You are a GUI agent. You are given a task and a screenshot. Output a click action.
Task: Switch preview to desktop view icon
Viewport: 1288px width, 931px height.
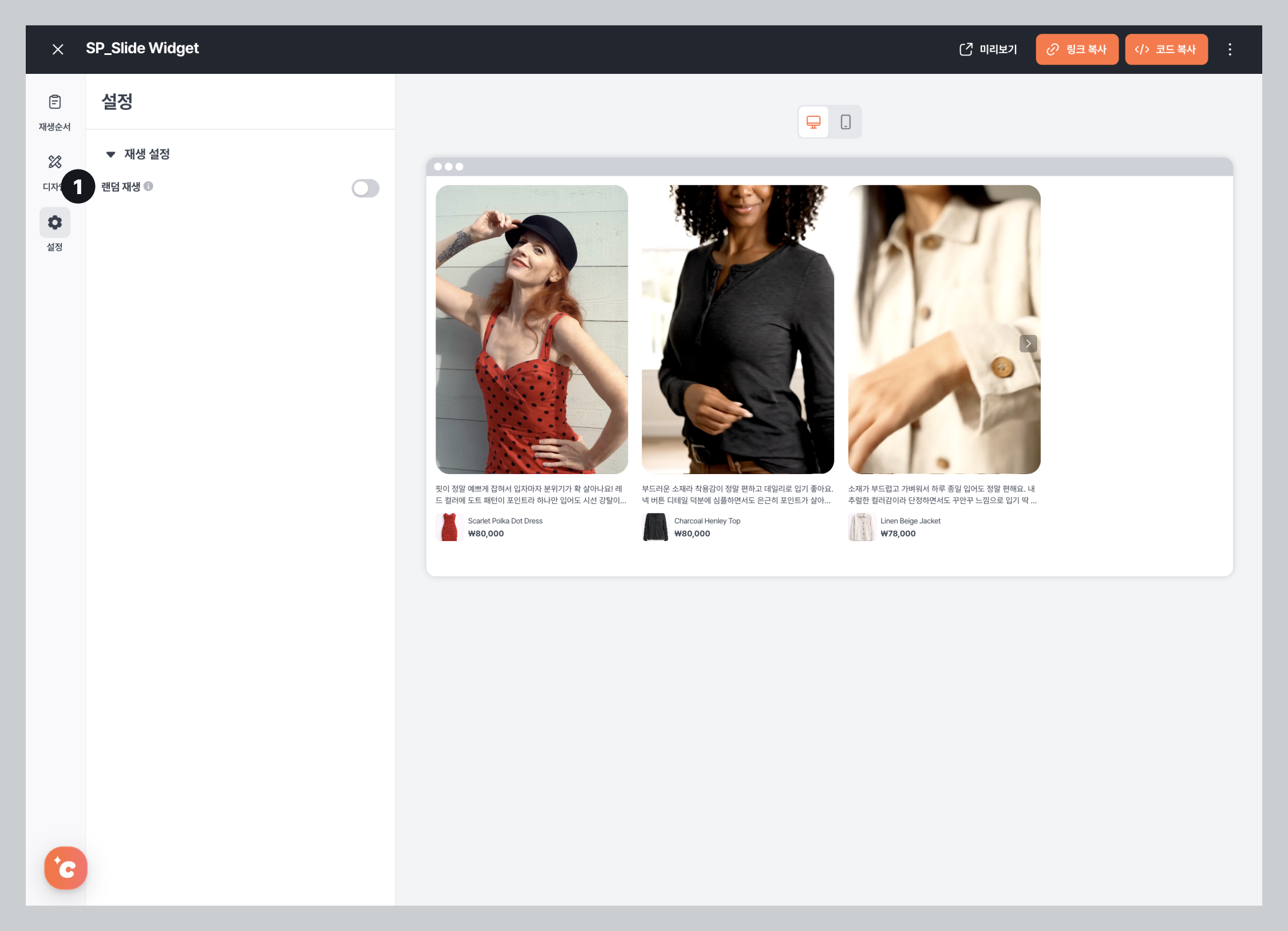[813, 122]
